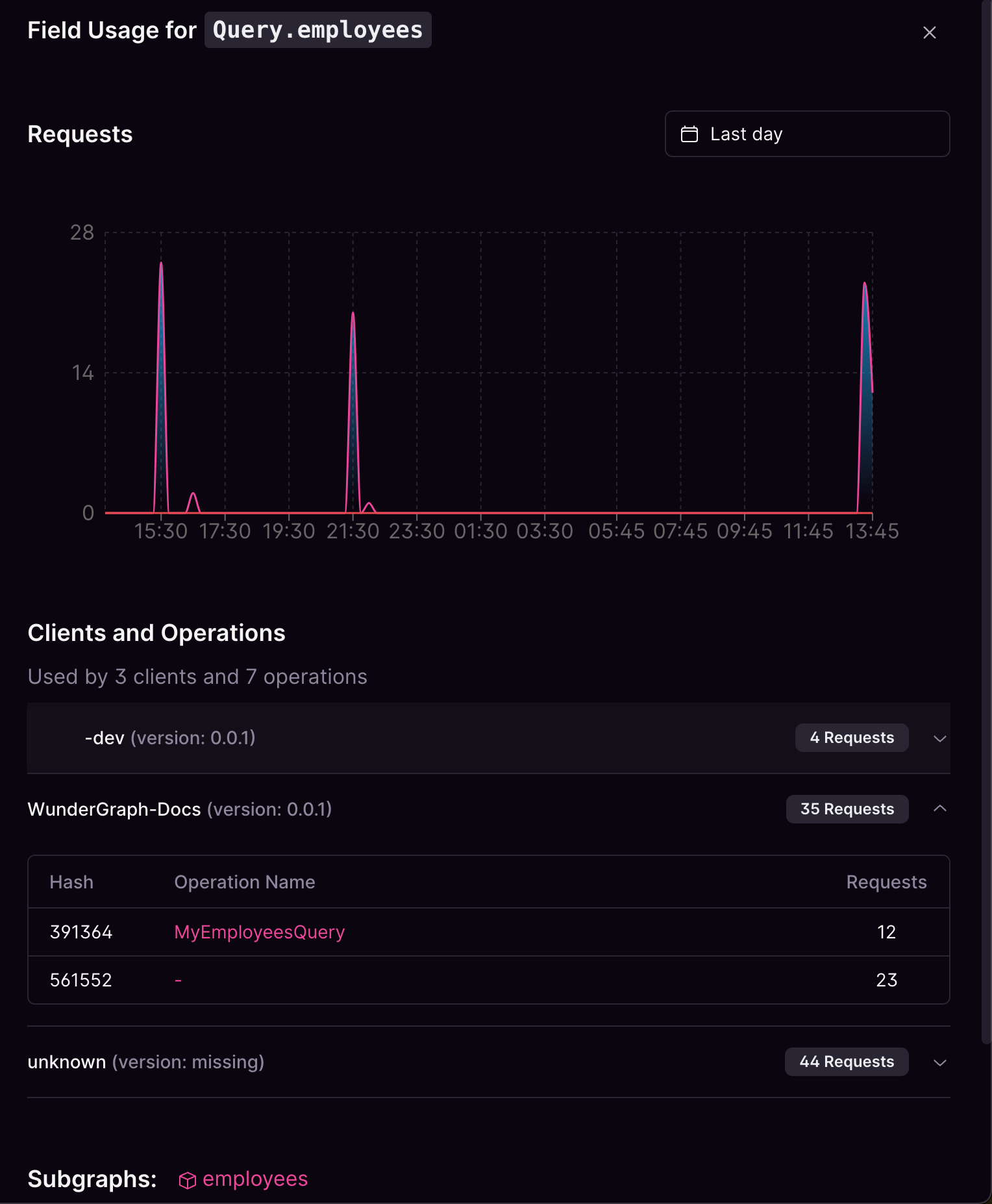Click 'Used by 3 clients and 7 operations' text
The width and height of the screenshot is (992, 1204).
click(x=197, y=677)
